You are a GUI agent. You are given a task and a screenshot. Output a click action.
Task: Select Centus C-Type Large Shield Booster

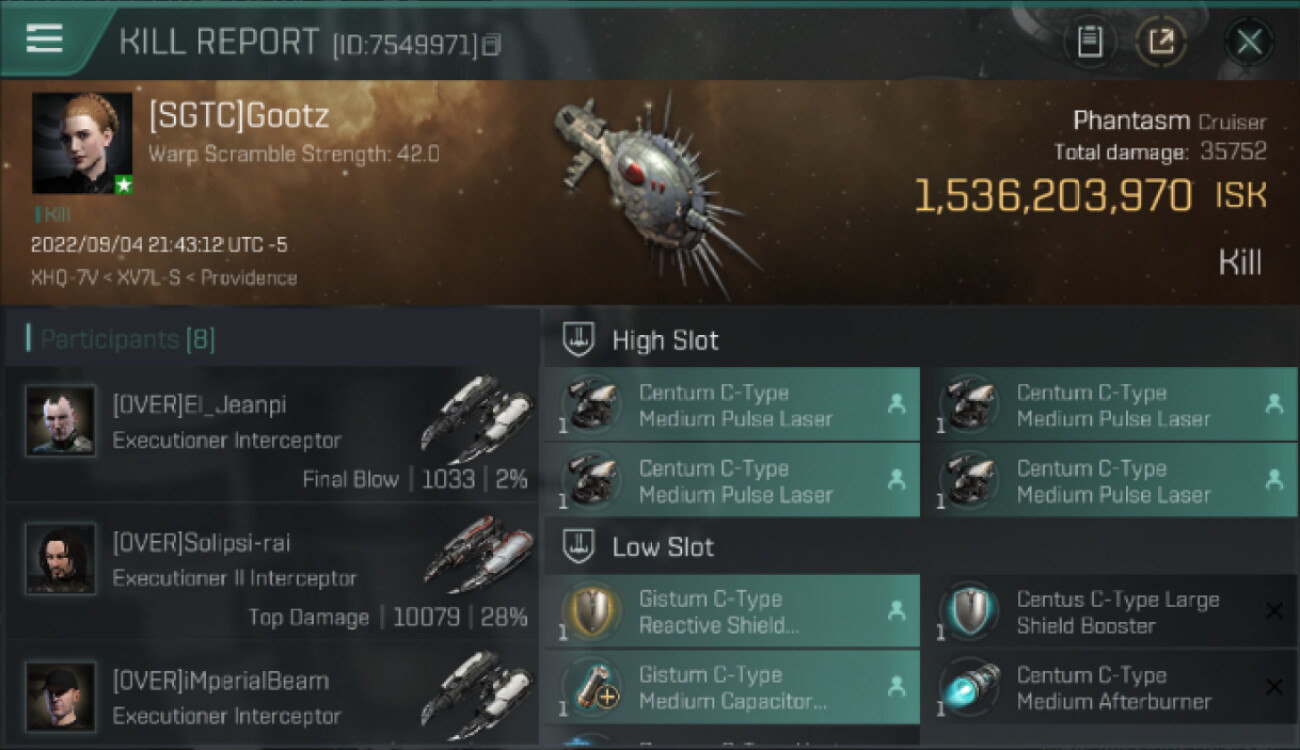coord(1110,612)
